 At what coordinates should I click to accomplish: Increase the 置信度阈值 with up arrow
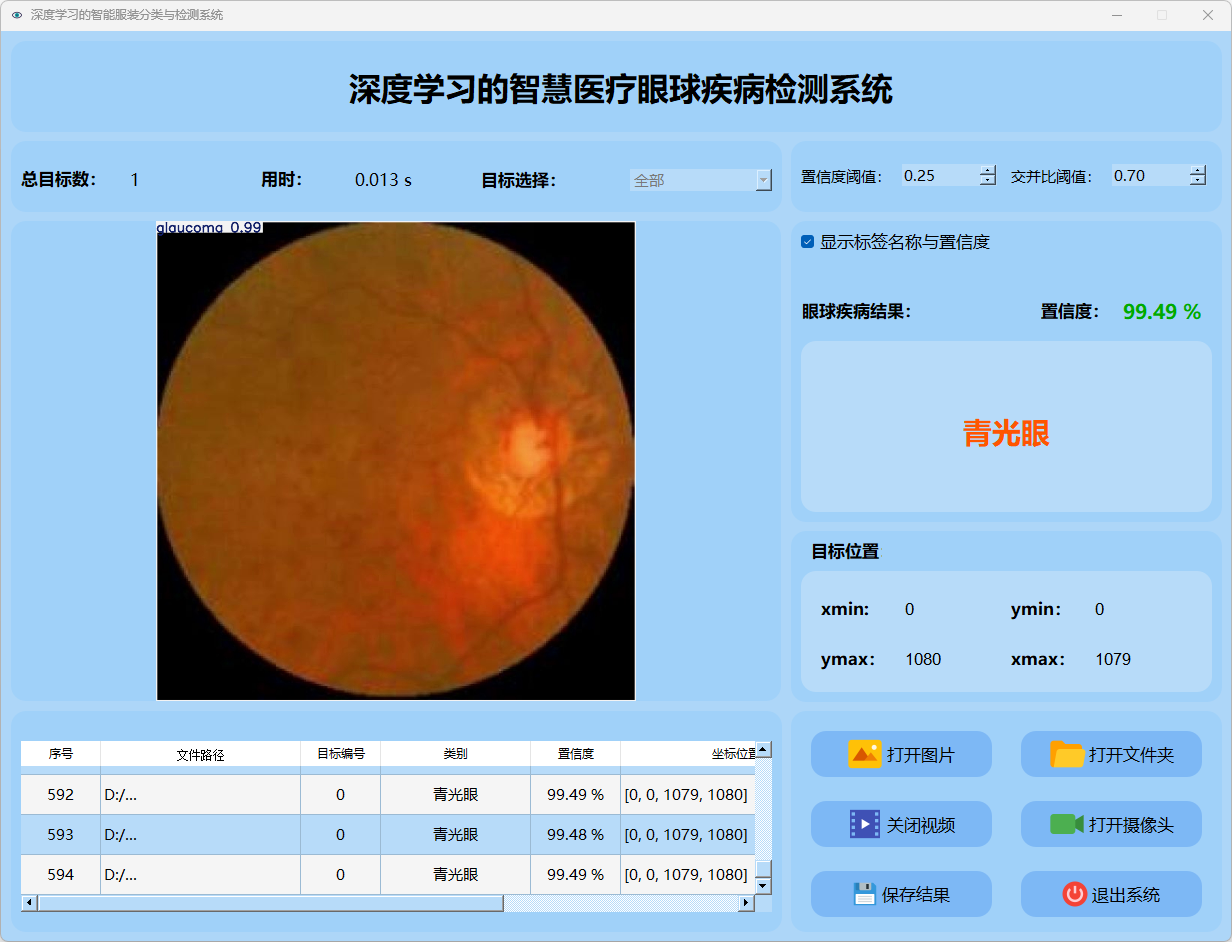[988, 170]
